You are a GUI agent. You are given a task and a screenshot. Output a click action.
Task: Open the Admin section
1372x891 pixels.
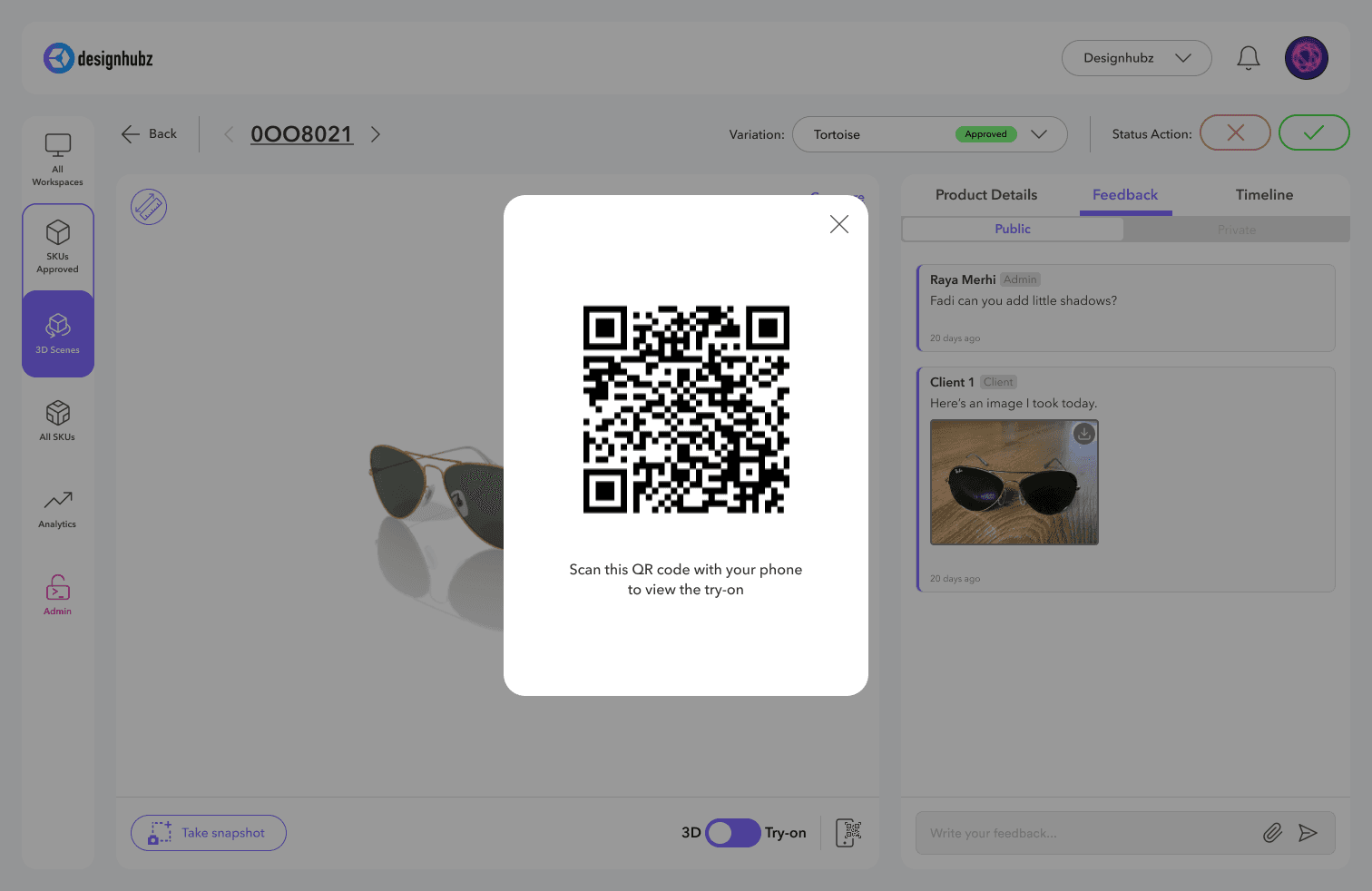[x=58, y=595]
